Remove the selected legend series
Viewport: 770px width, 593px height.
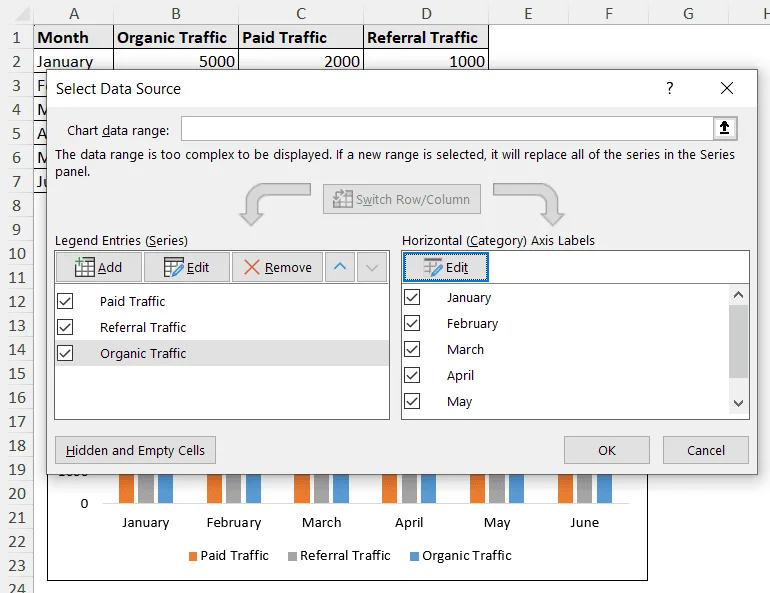coord(277,268)
